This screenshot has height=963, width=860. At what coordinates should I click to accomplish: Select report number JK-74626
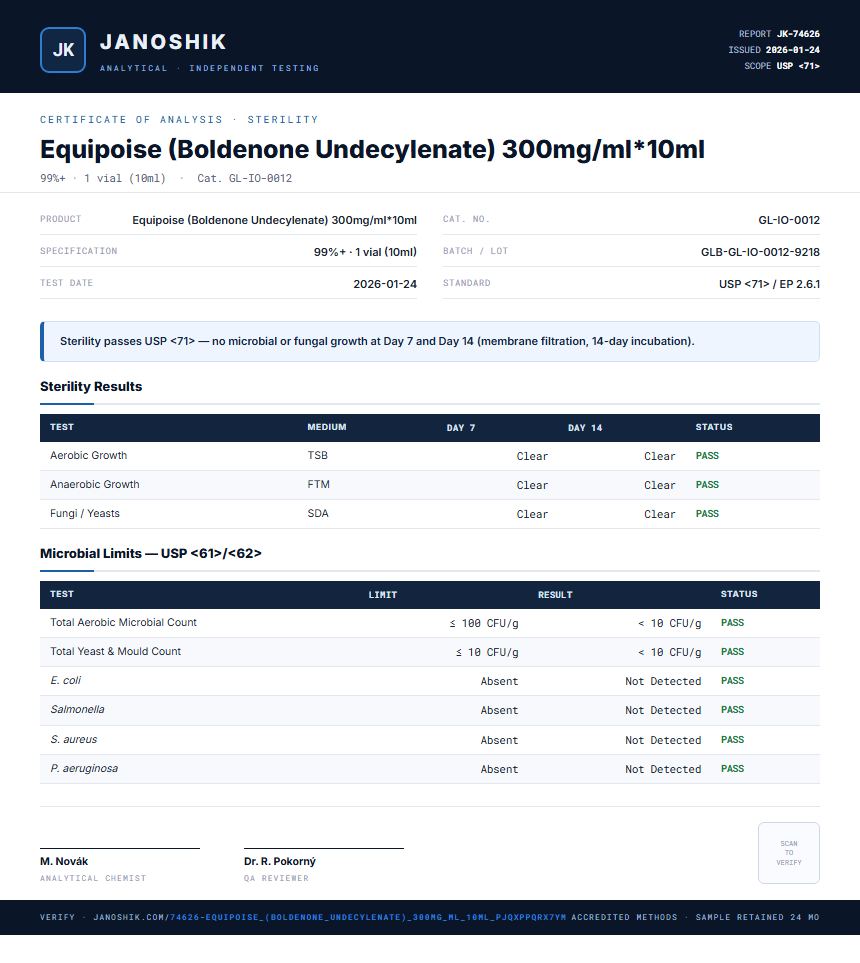click(798, 34)
